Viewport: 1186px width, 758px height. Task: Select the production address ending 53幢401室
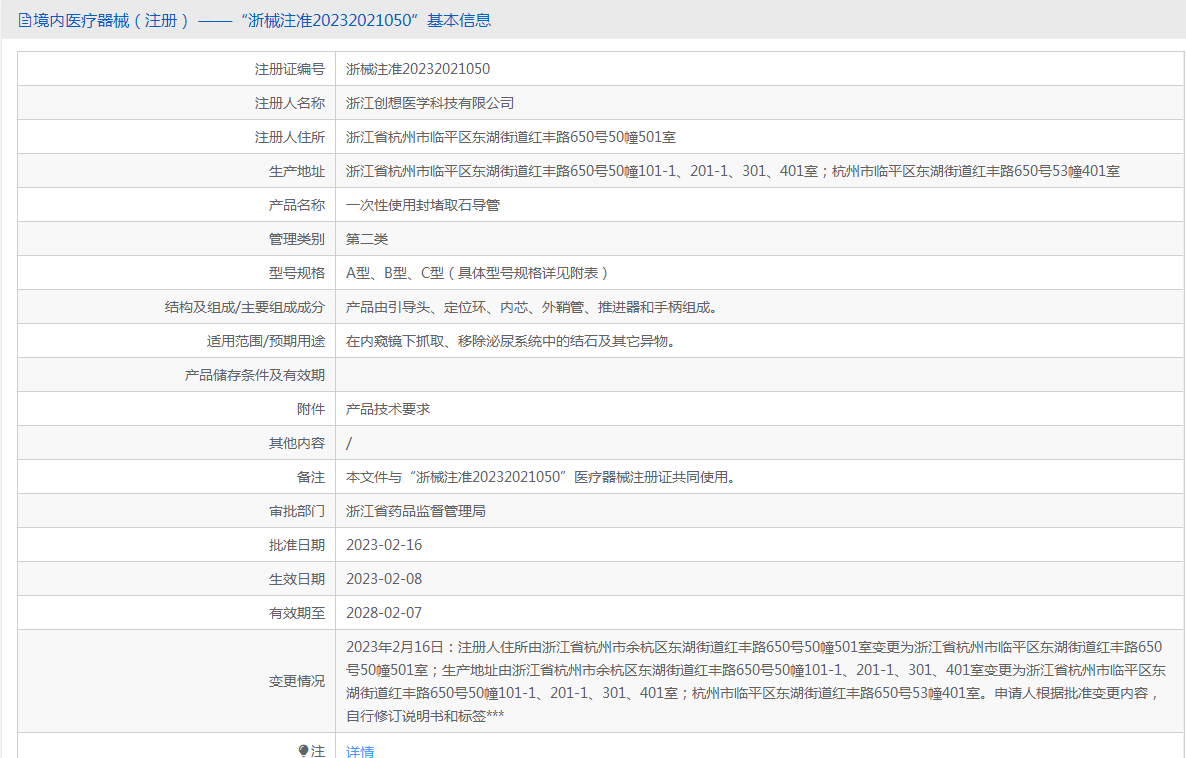(732, 171)
